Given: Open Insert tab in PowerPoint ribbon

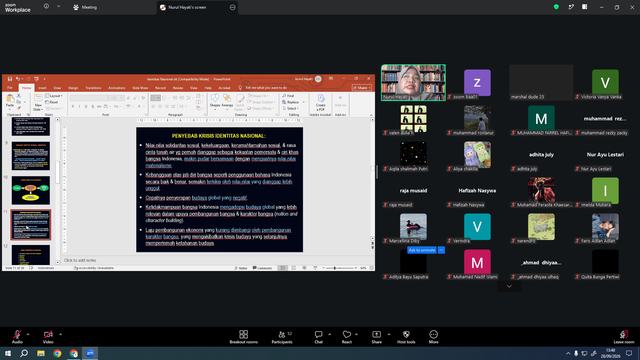Looking at the screenshot, I should [42, 88].
